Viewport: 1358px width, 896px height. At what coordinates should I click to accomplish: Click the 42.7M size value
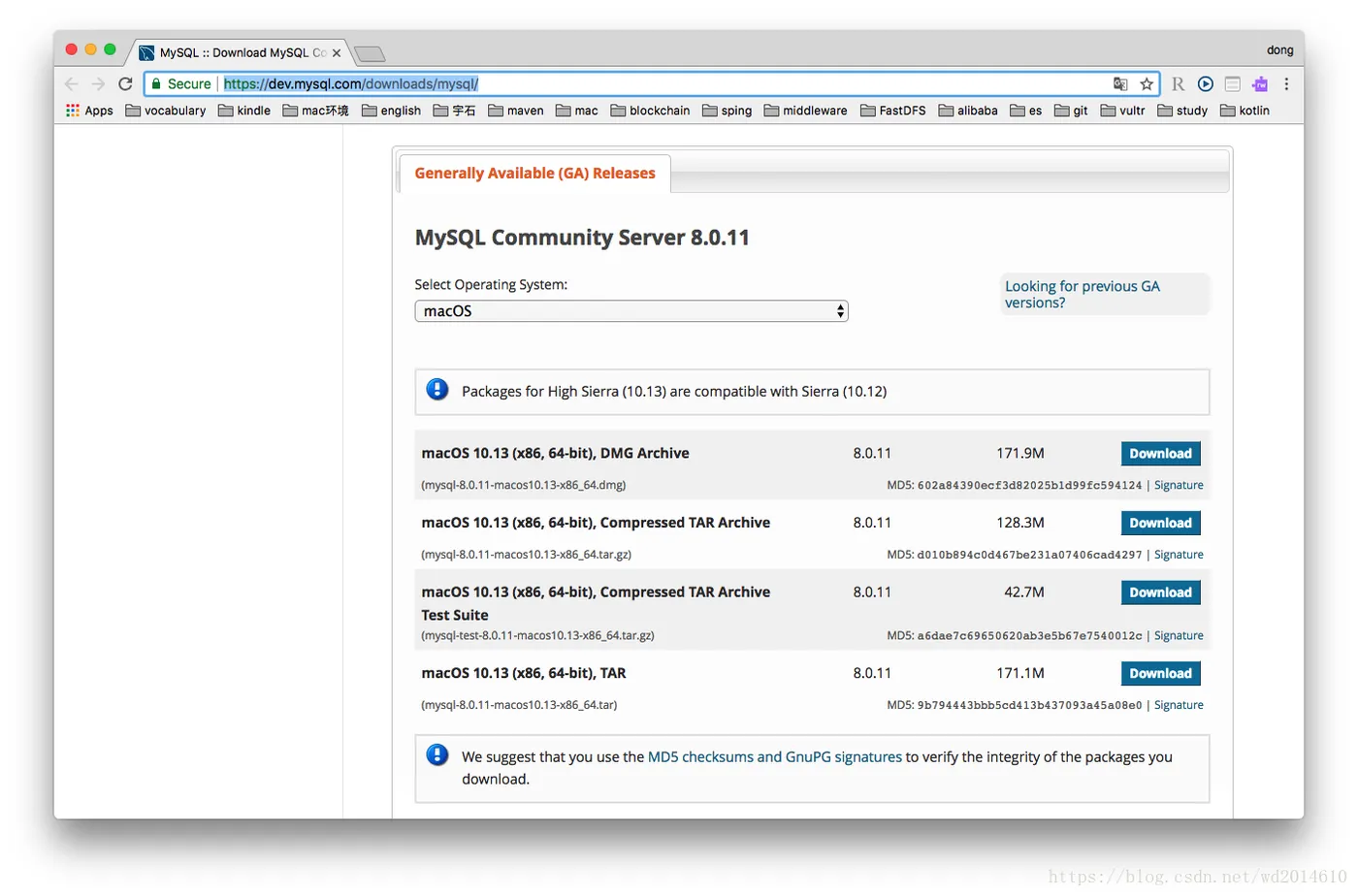coord(1024,592)
